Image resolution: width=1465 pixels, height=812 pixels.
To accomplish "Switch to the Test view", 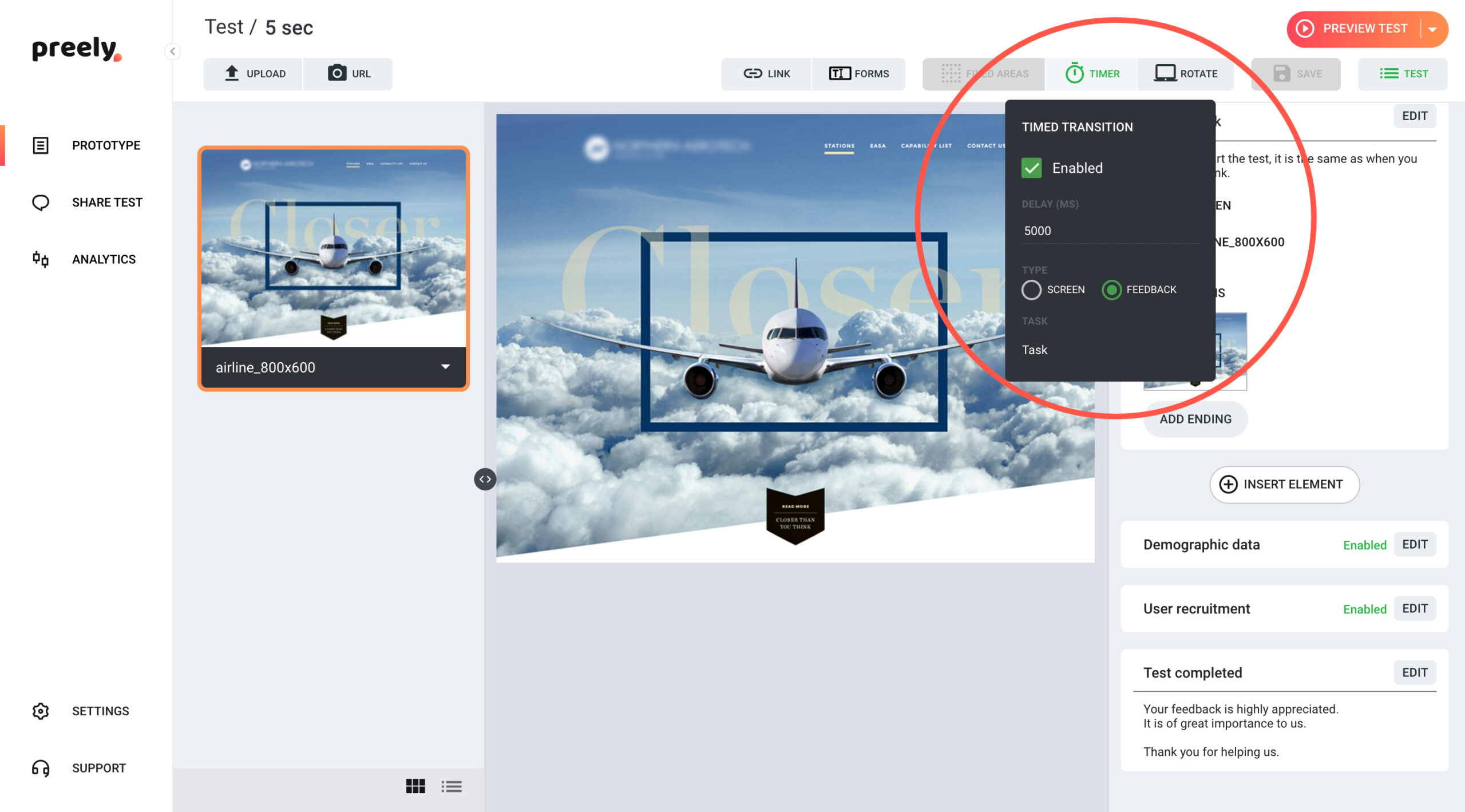I will pos(1403,74).
